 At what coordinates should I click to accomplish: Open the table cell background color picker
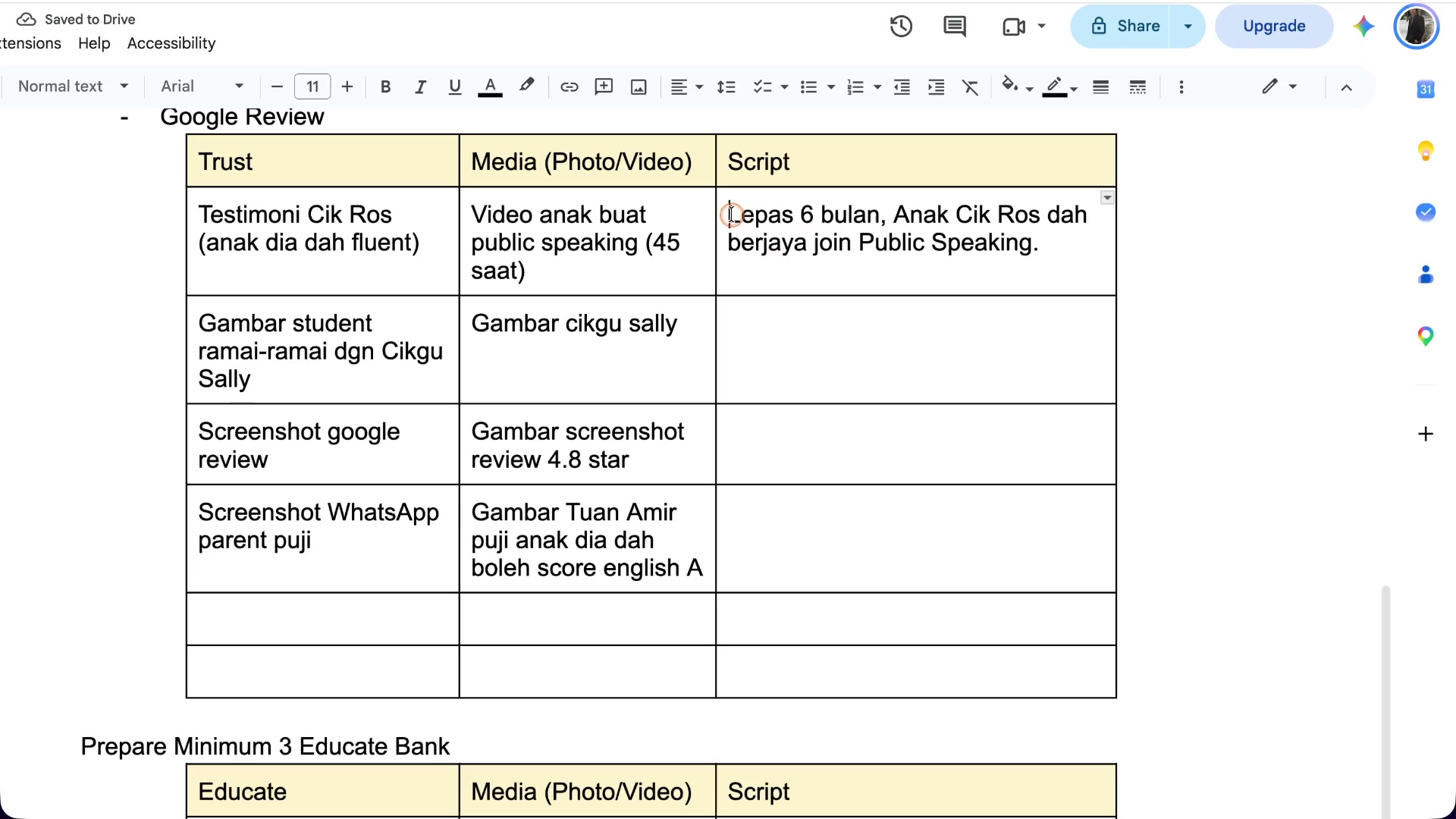[1017, 86]
